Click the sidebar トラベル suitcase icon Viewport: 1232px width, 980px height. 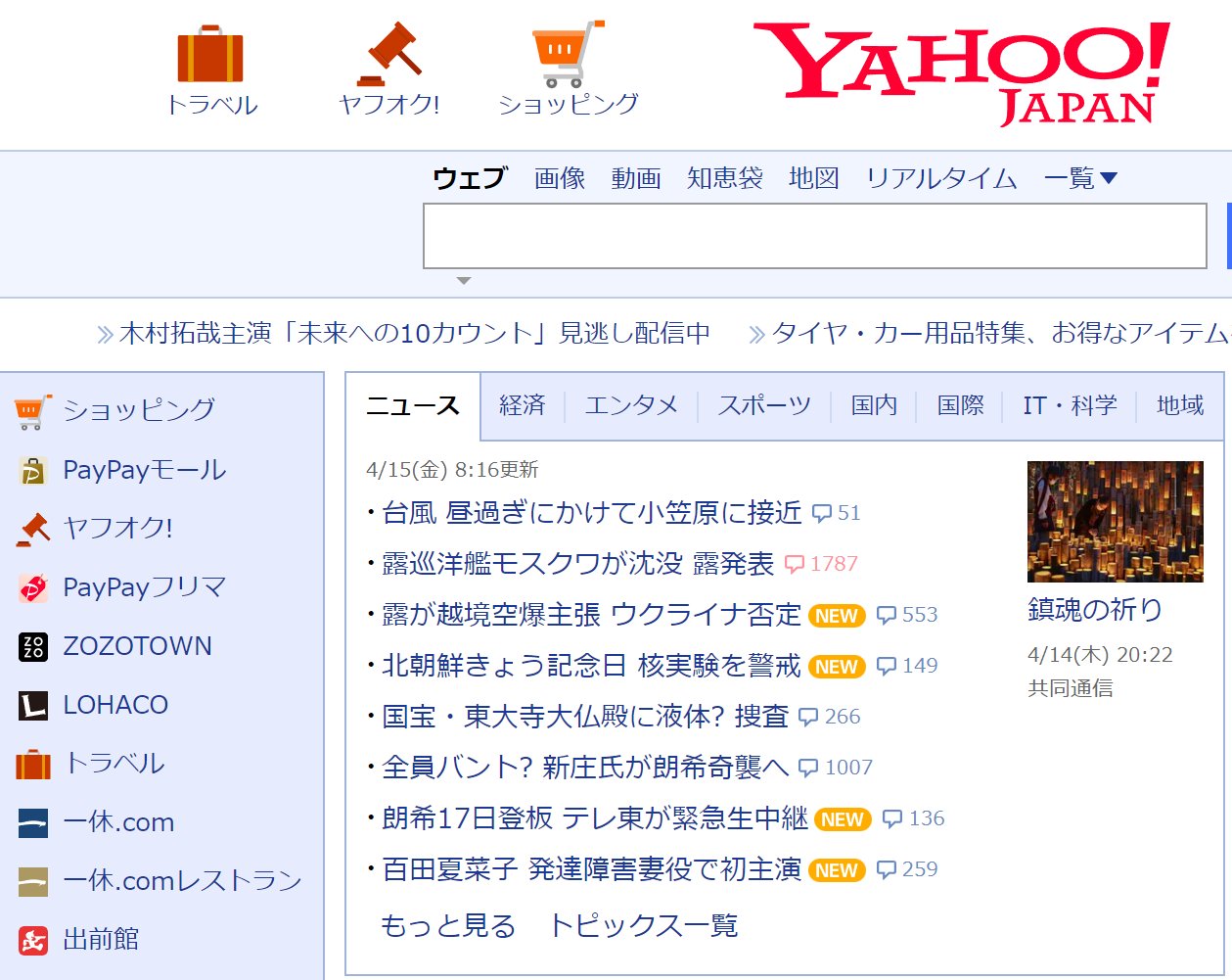pos(33,764)
